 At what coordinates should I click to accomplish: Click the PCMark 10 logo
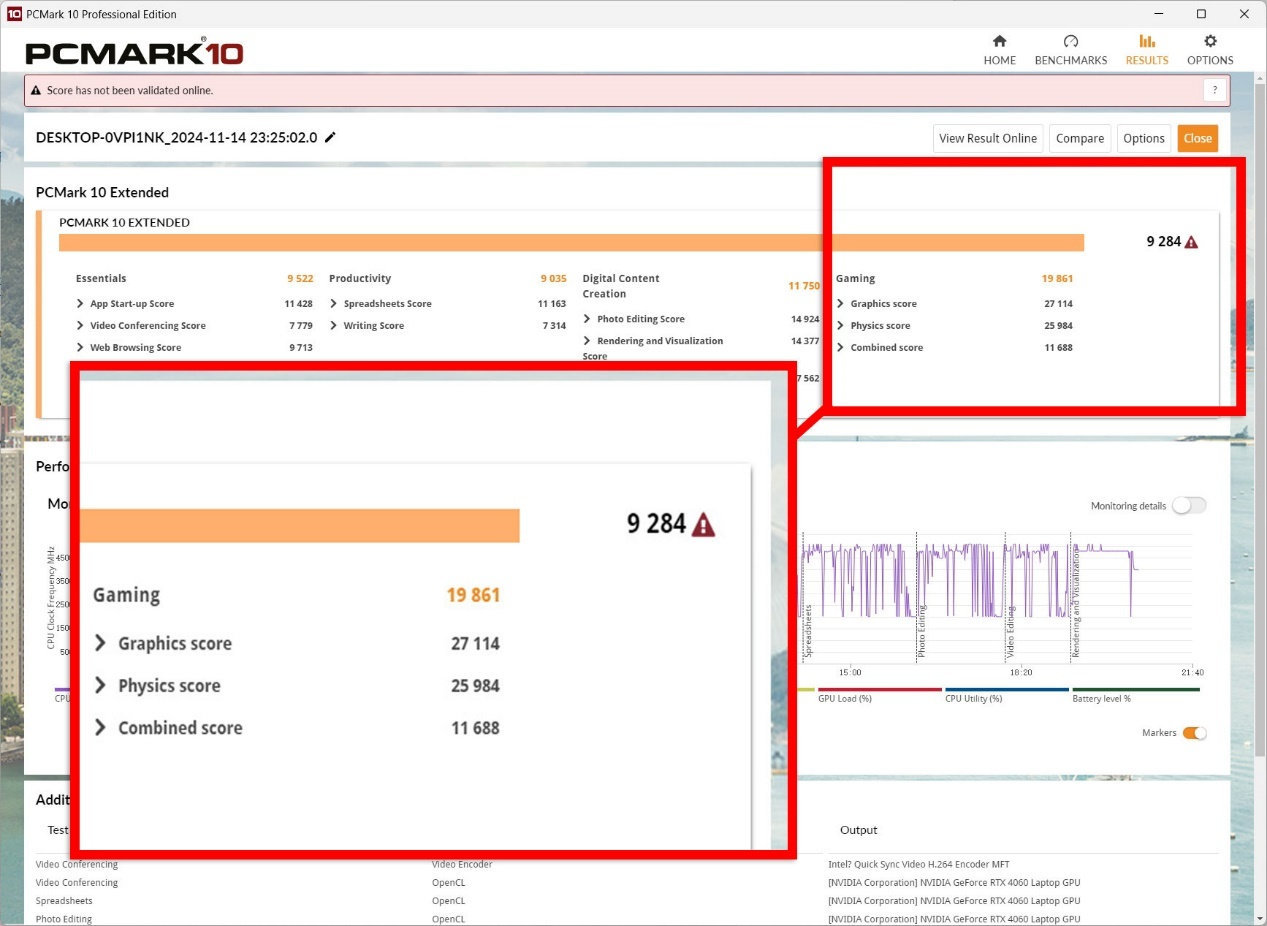(x=134, y=52)
